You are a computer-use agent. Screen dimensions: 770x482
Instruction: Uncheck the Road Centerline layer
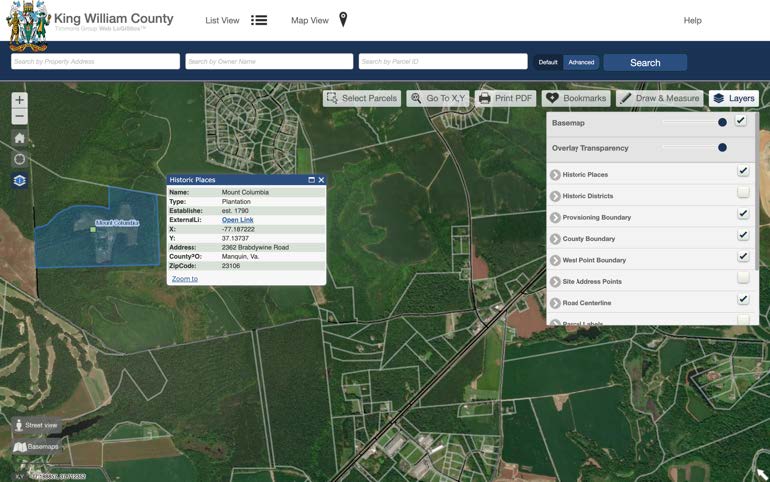click(742, 299)
